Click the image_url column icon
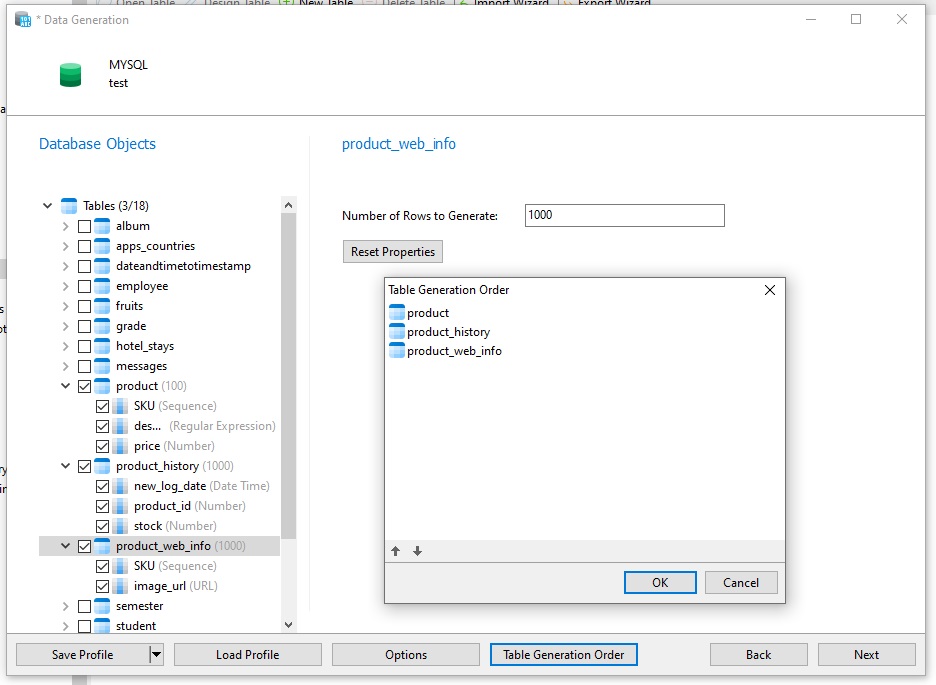 (120, 586)
